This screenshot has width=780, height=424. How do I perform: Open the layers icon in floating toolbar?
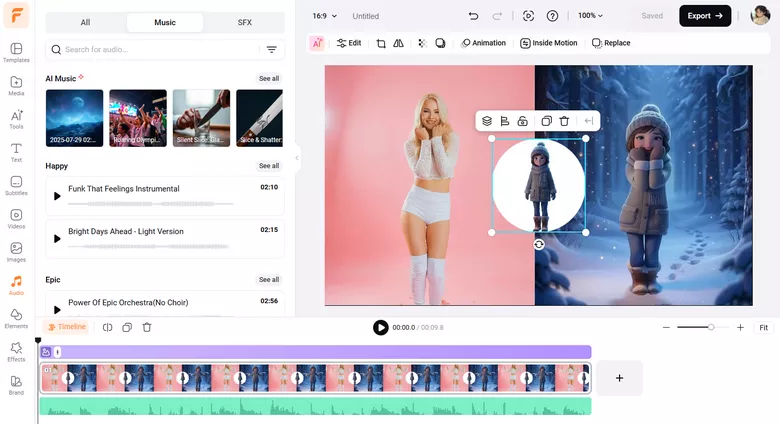click(487, 121)
